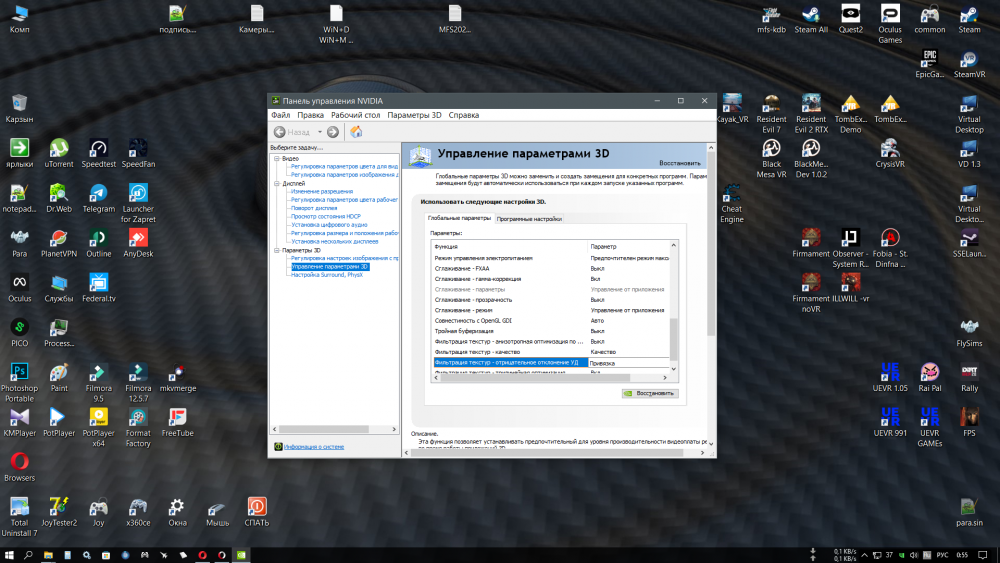
Task: Open the Информация о системе link
Action: coord(312,447)
